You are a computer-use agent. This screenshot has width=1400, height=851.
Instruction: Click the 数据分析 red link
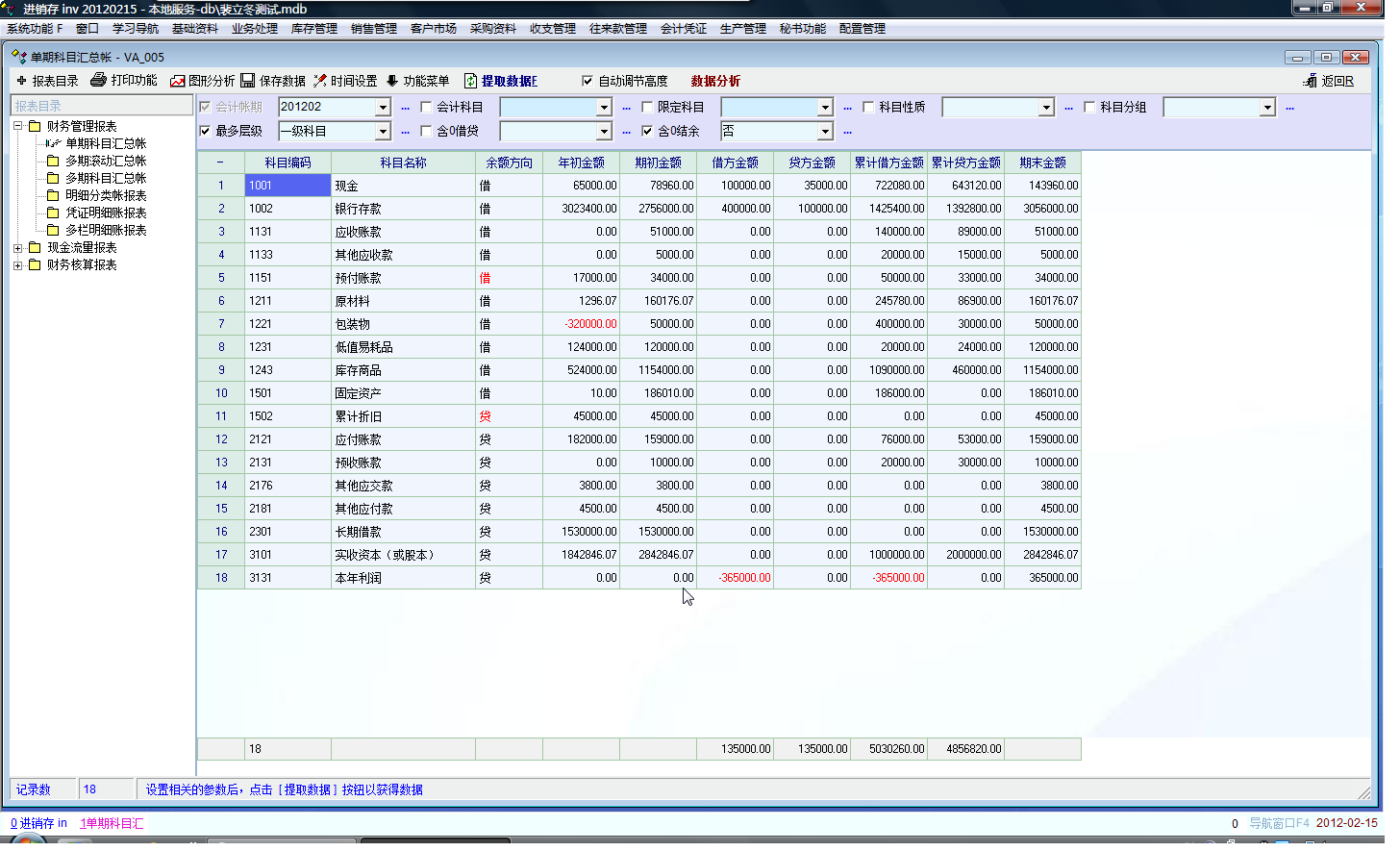(715, 81)
